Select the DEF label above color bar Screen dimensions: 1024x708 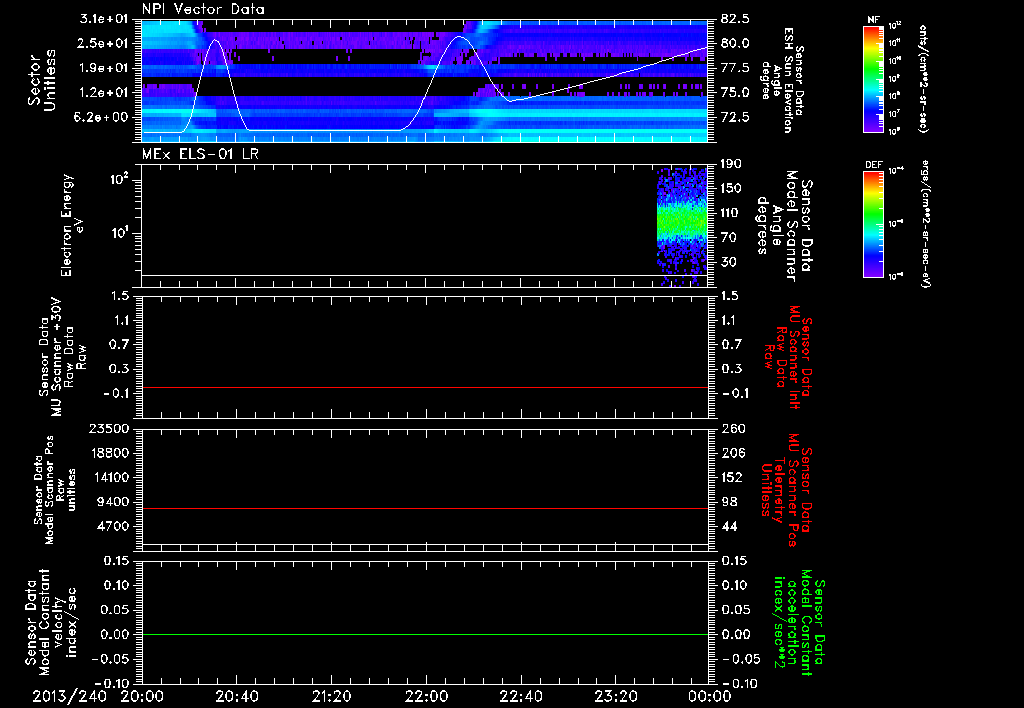tap(874, 165)
